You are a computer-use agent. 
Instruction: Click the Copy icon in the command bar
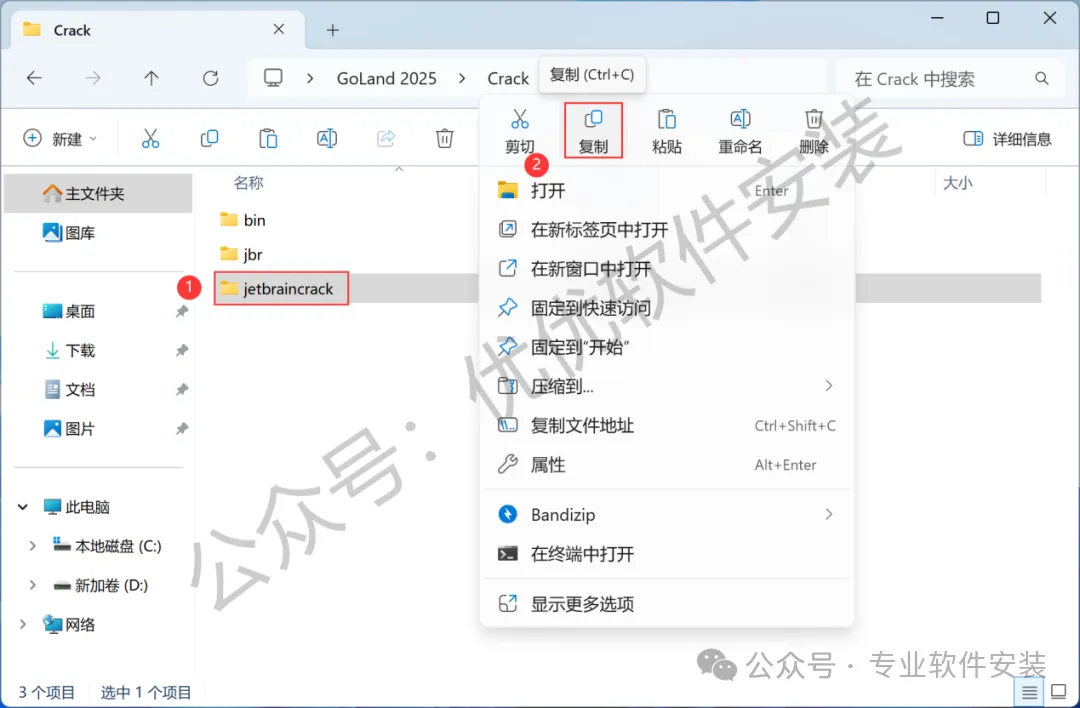[209, 138]
